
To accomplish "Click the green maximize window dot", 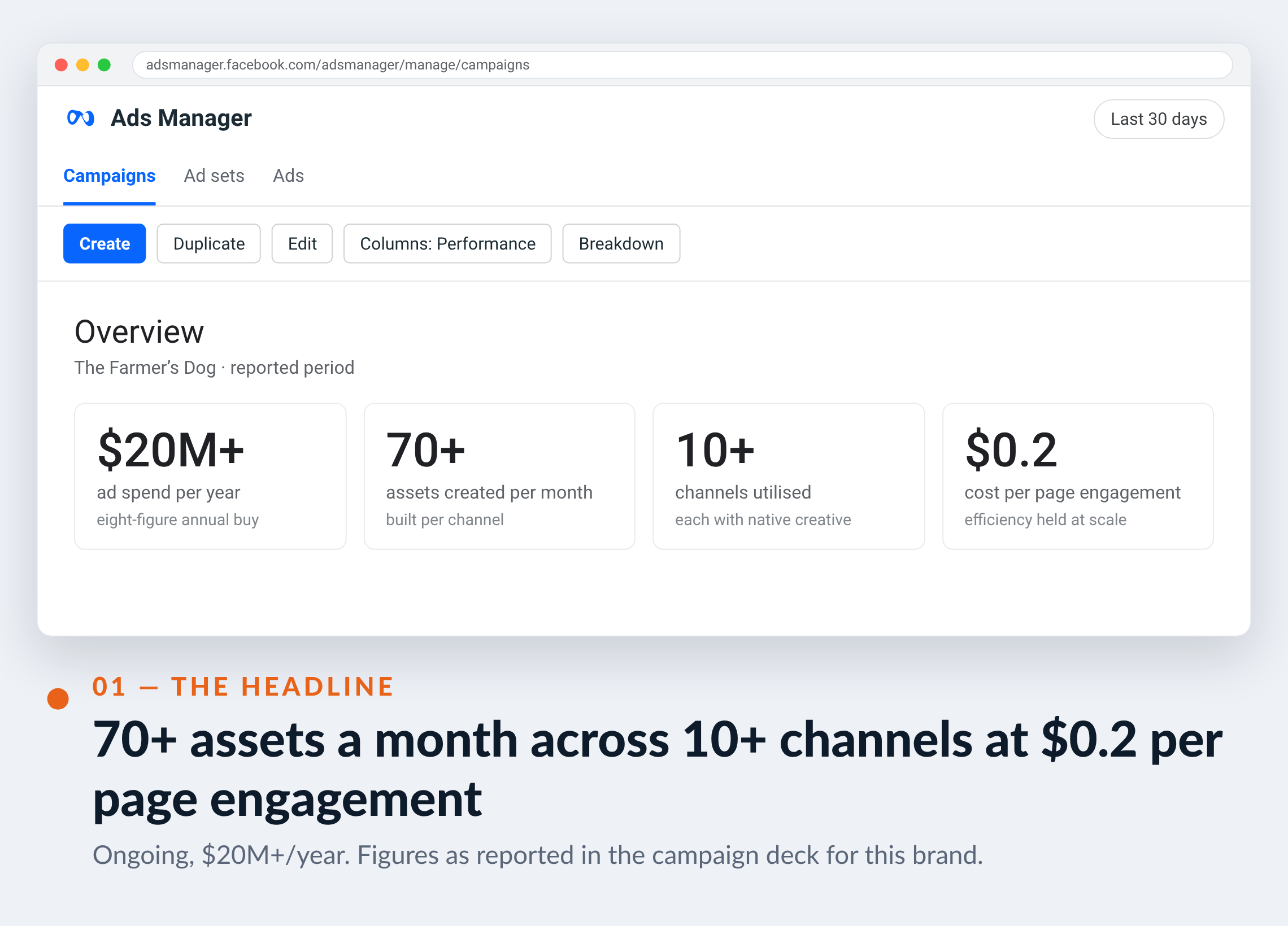I will 104,65.
